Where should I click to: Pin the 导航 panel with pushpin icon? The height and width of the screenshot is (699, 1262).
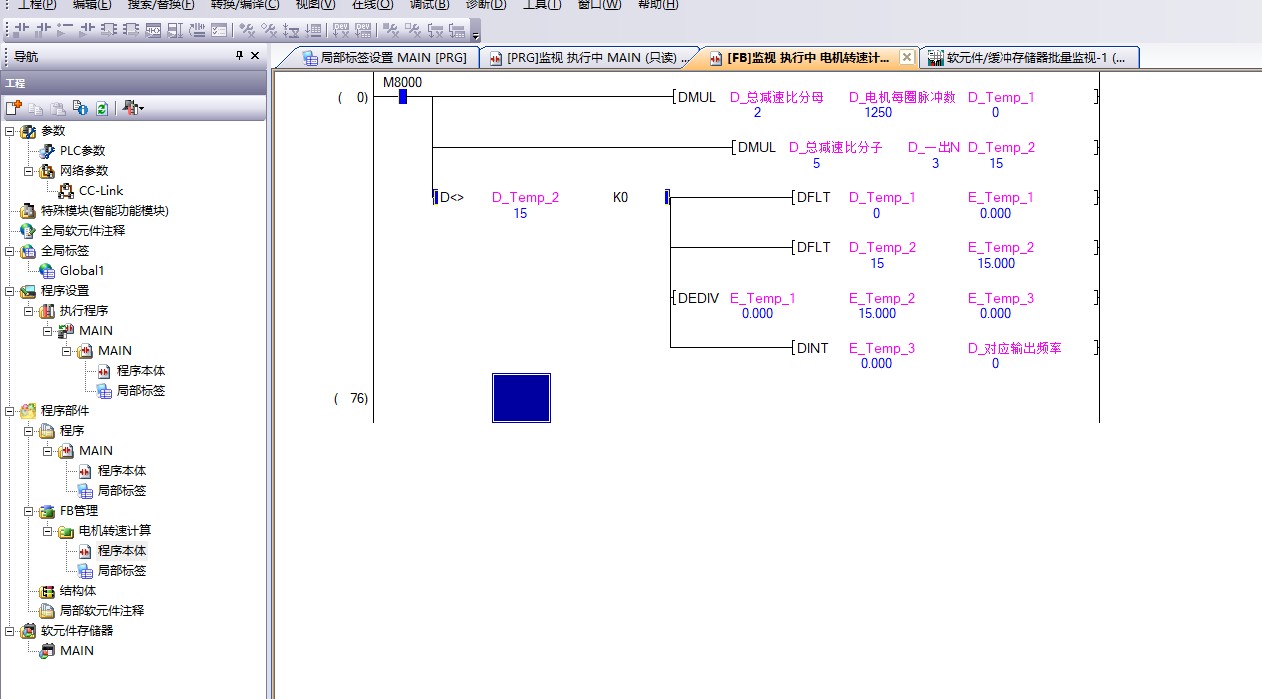pos(239,56)
